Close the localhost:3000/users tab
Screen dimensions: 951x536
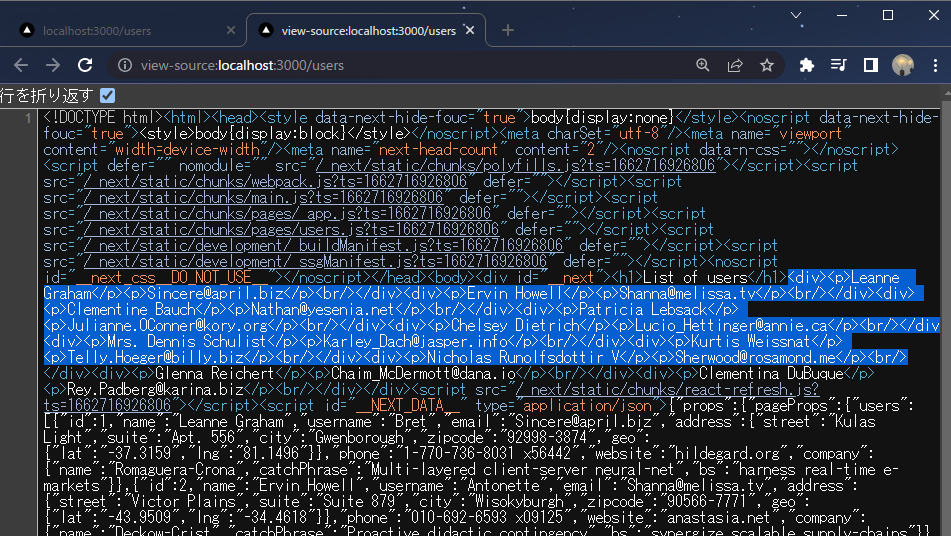coord(230,30)
